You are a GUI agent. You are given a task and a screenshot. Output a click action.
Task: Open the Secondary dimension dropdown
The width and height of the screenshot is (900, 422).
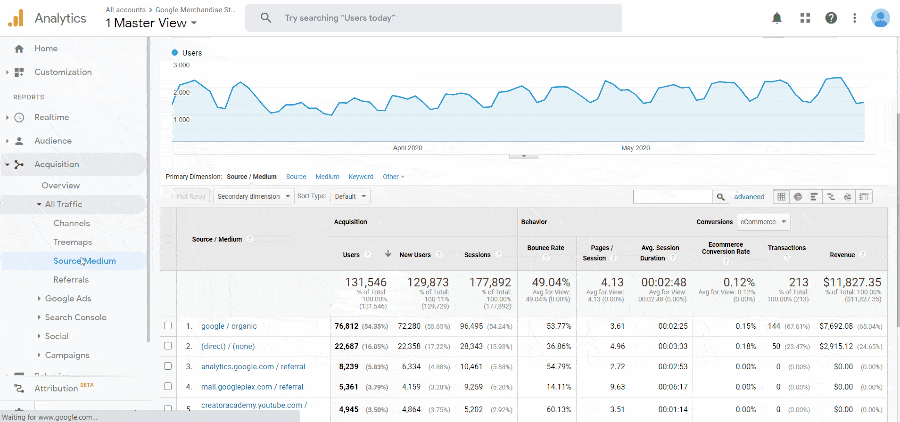pyautogui.click(x=254, y=196)
